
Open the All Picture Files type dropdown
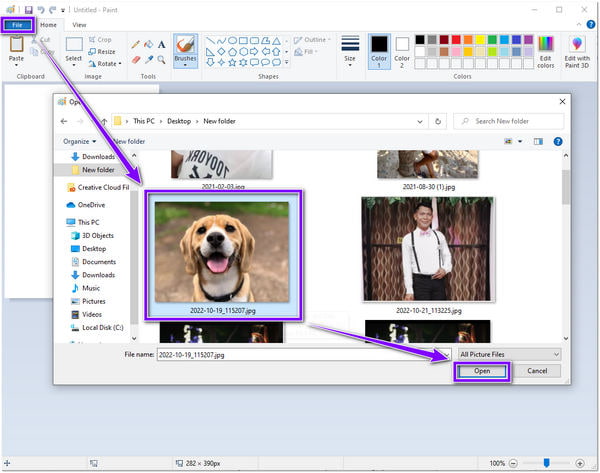(x=510, y=355)
